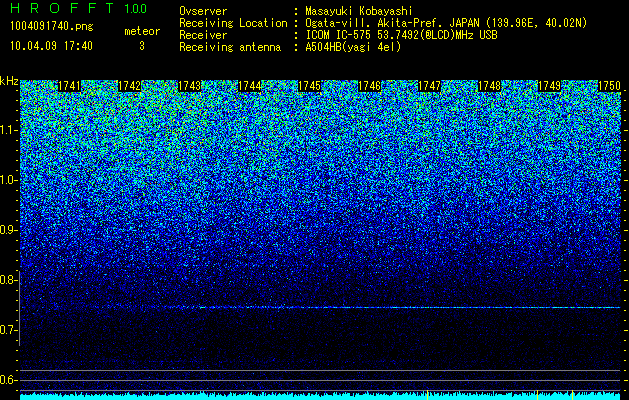Screen dimensions: 629x400
Task: Click the 0.6 kHz axis label
Action: tap(8, 380)
